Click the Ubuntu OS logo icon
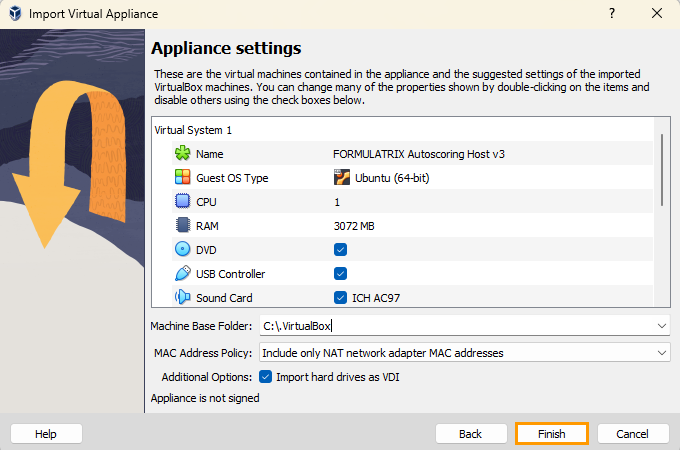Viewport: 680px width, 450px height. (342, 177)
